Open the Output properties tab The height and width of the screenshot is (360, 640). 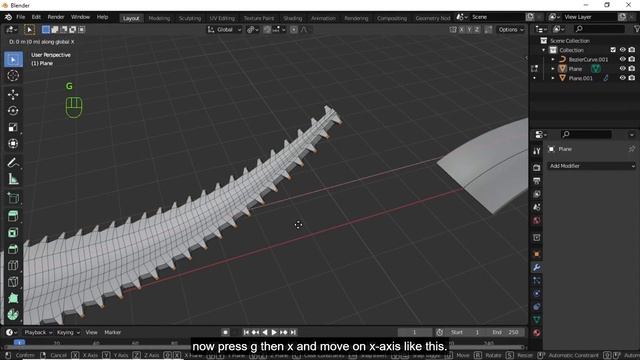click(x=537, y=181)
